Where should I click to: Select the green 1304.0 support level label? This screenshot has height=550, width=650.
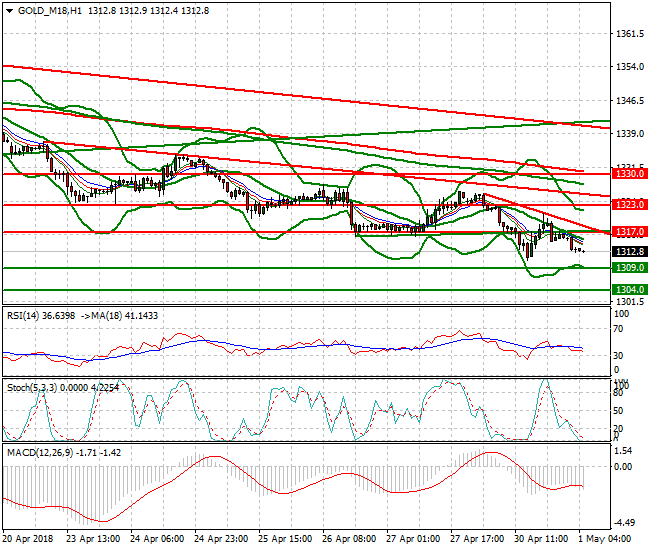point(630,290)
